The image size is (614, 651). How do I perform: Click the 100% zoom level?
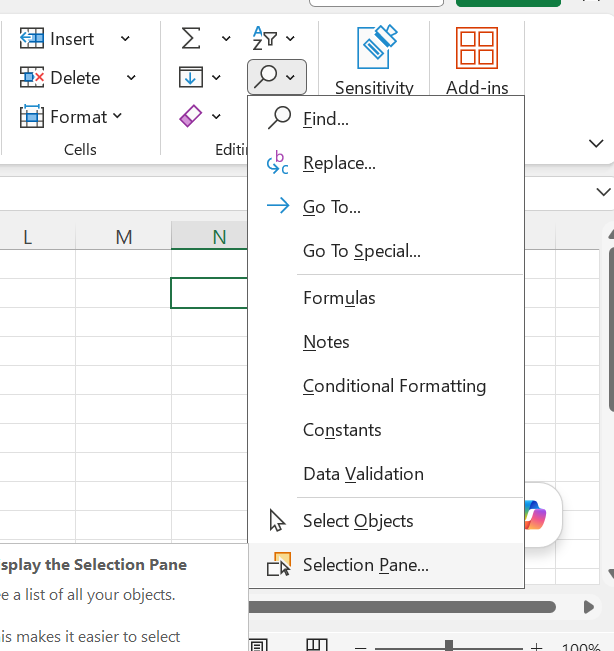coord(581,647)
